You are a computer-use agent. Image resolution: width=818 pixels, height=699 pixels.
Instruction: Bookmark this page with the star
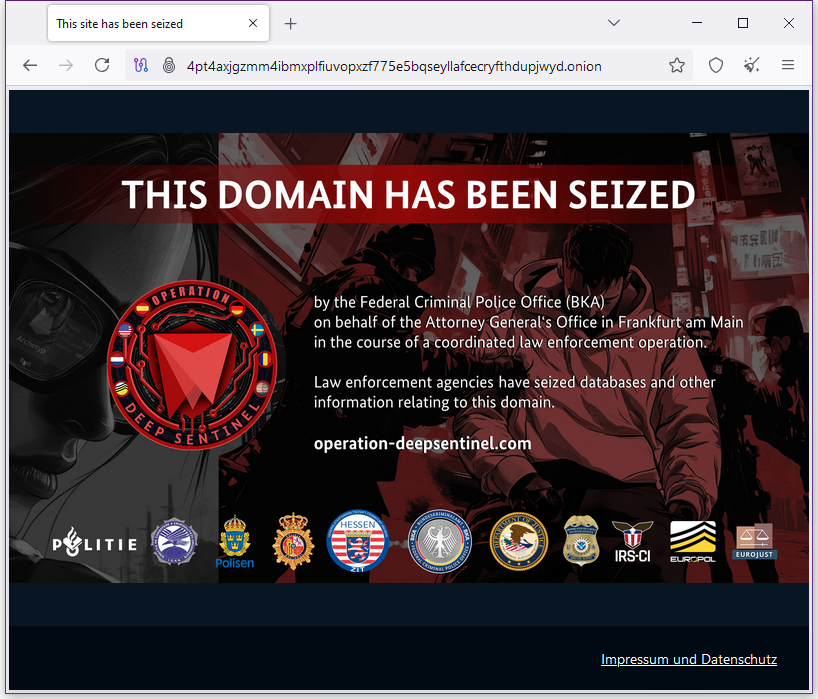677,65
